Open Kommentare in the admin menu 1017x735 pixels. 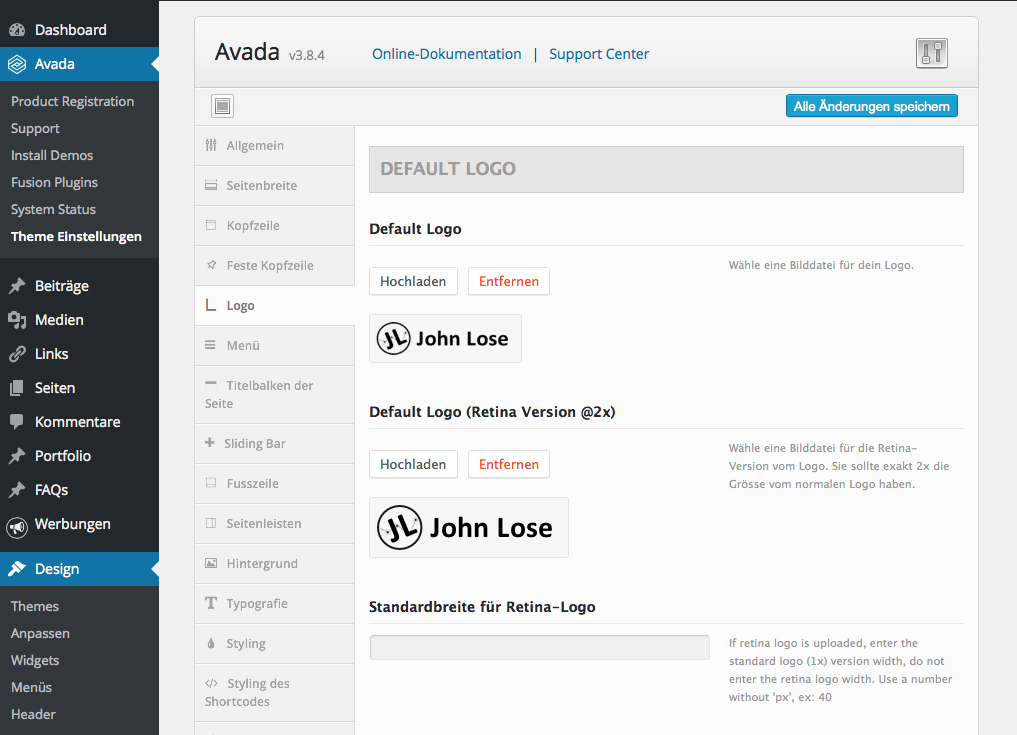(79, 422)
